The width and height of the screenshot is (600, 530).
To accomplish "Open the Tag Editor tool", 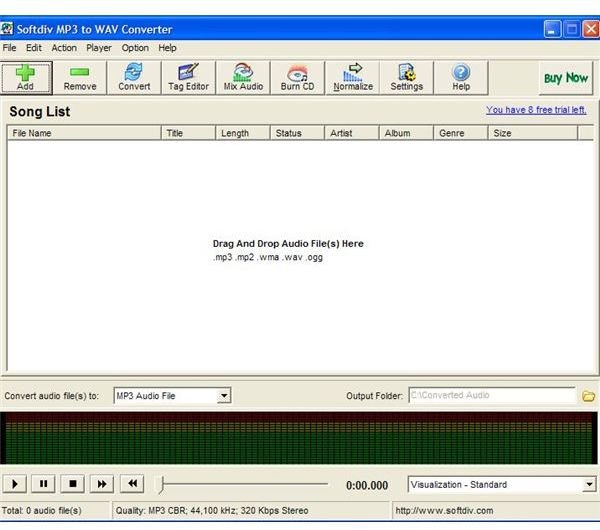I will (188, 78).
